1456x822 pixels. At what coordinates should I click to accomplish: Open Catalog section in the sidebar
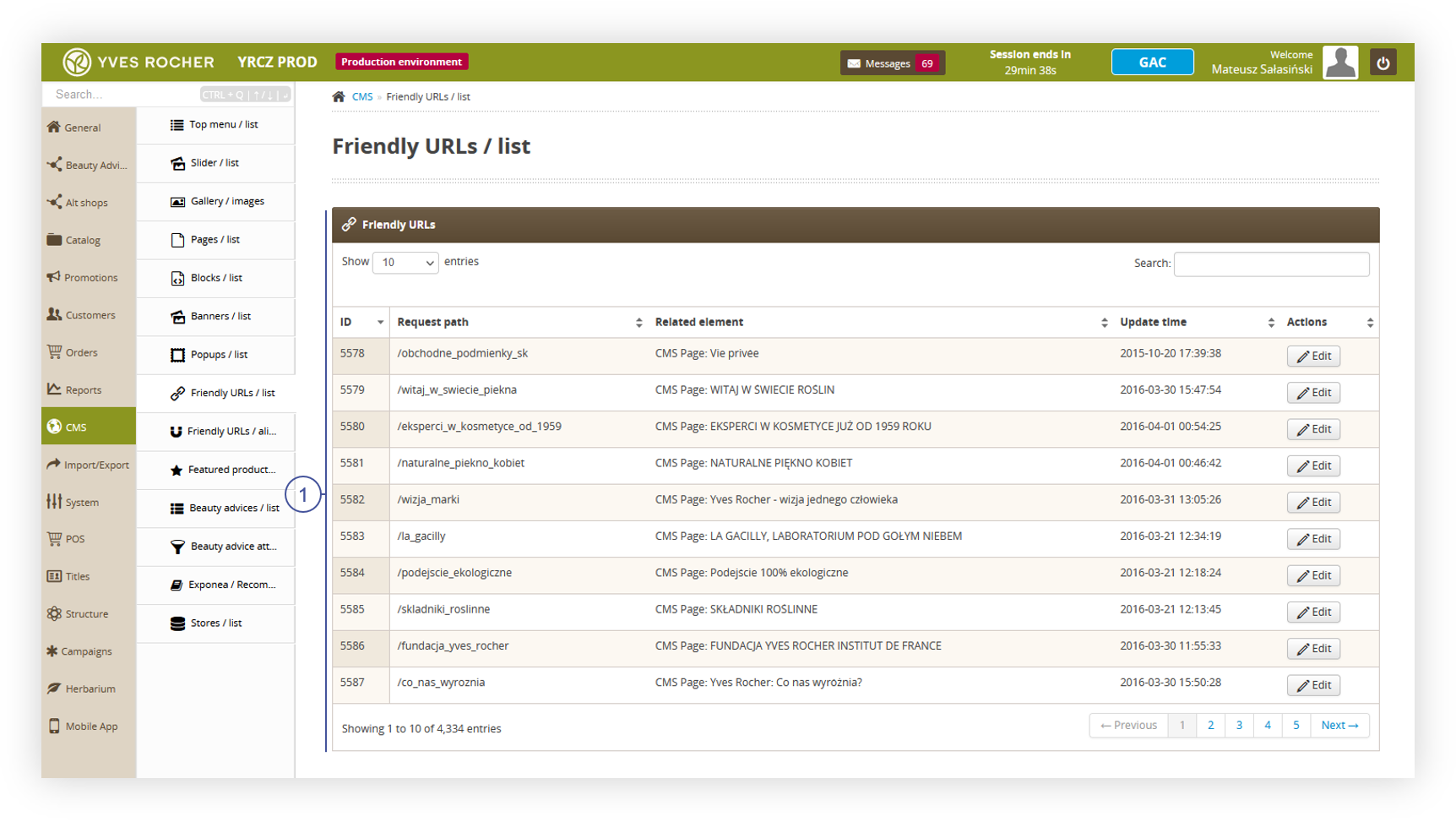point(89,240)
